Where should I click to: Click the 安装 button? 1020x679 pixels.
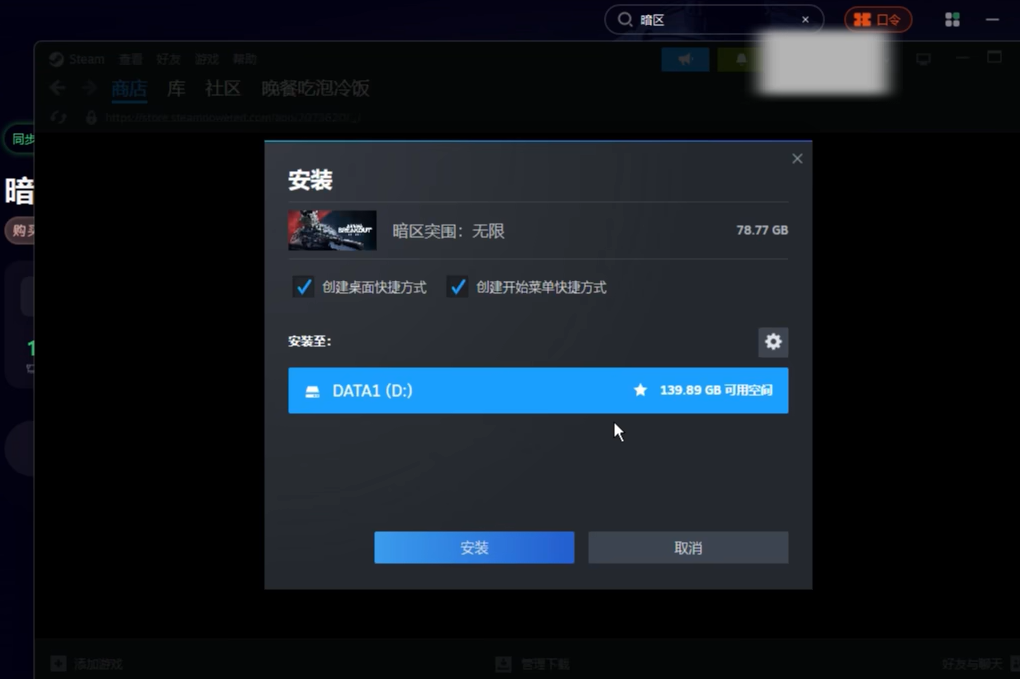coord(474,548)
